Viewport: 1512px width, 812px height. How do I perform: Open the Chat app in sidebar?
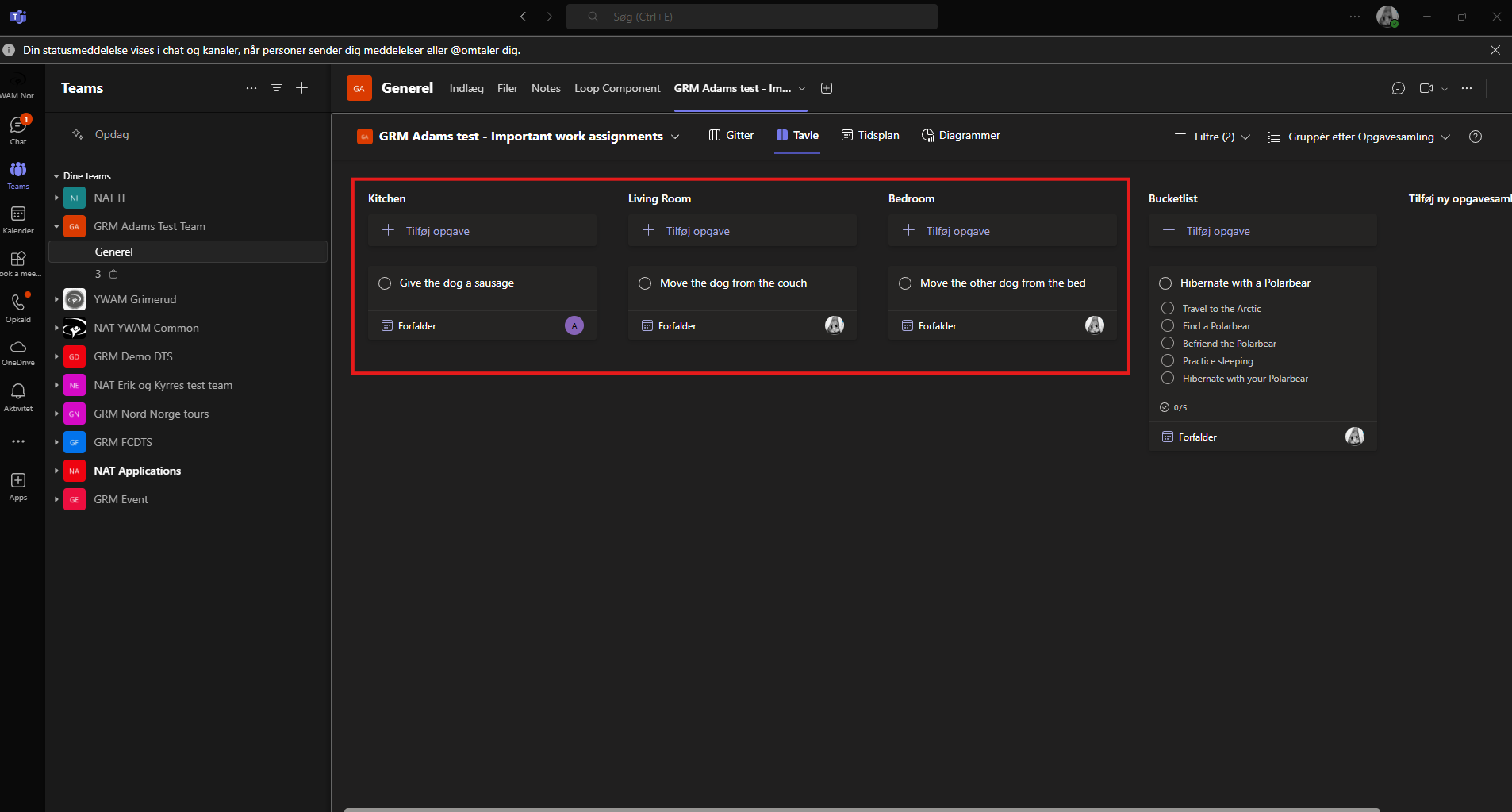pos(18,130)
